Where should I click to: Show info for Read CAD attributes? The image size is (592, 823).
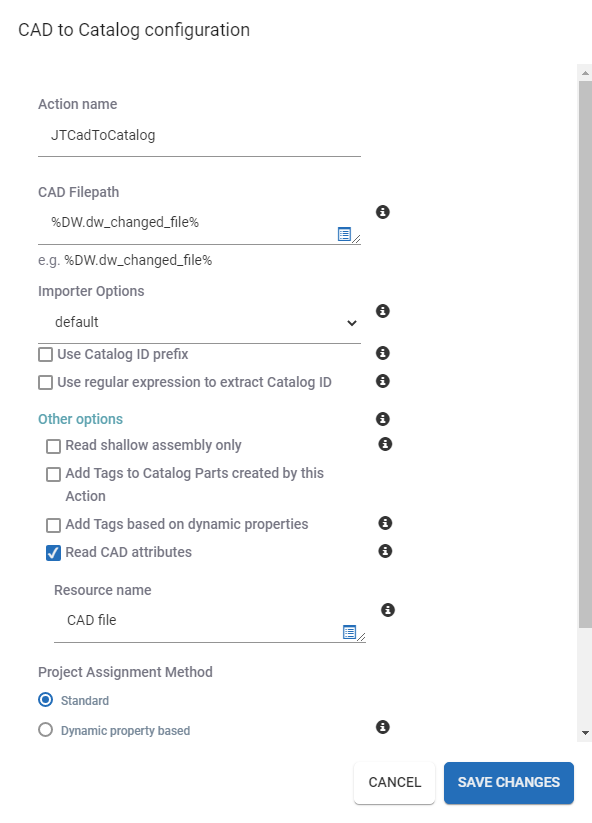[385, 551]
